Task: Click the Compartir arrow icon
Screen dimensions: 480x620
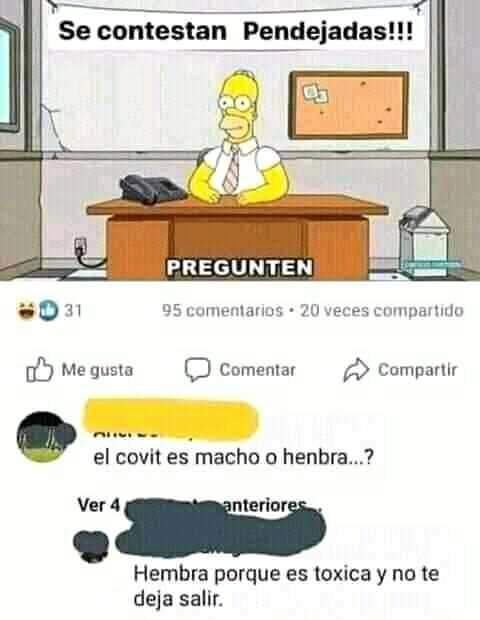Action: (356, 370)
